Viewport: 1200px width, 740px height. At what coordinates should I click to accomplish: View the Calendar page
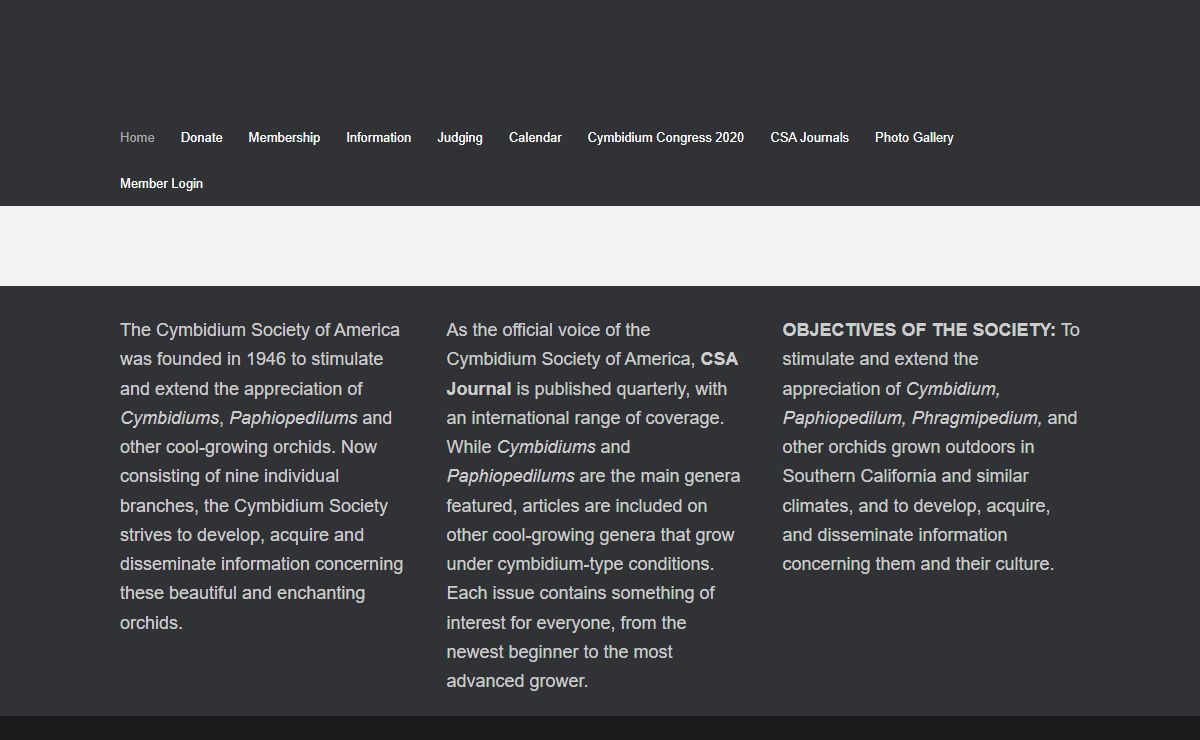coord(535,137)
